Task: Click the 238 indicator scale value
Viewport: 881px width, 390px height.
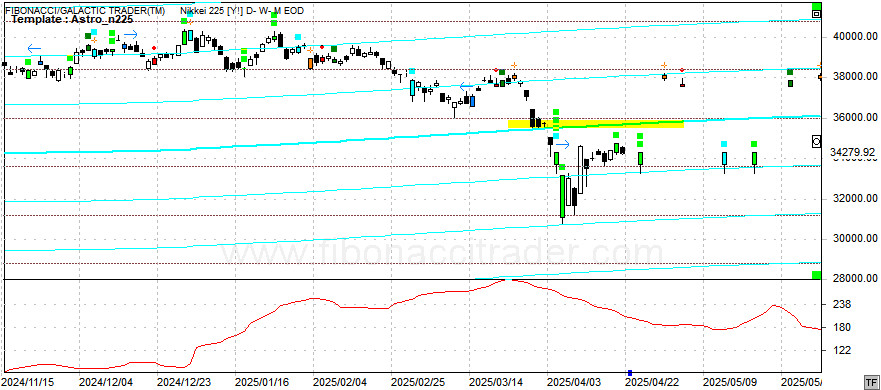Action: coord(843,305)
